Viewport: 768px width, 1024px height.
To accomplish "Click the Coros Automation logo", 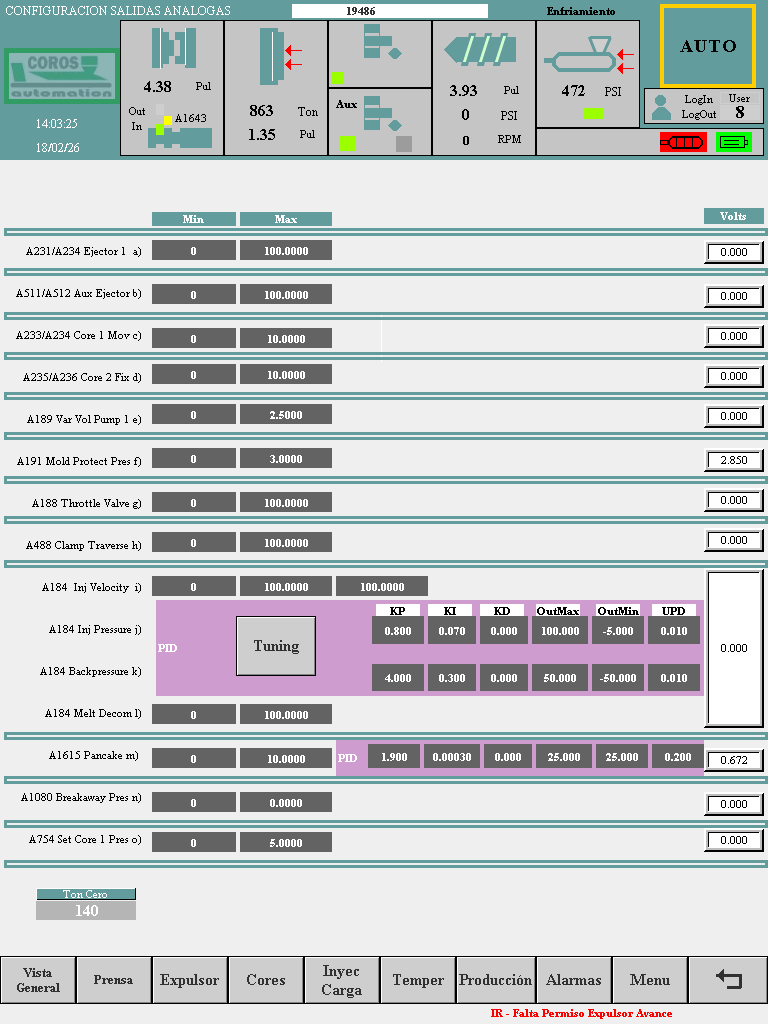I will [60, 76].
